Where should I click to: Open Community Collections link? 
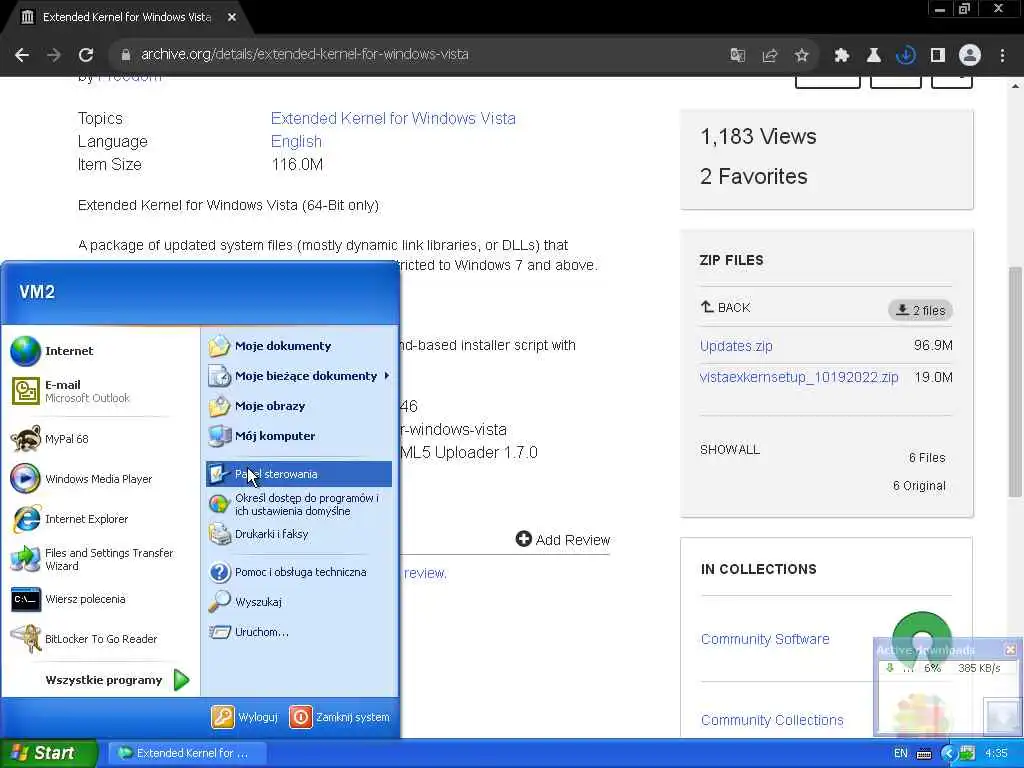point(772,720)
